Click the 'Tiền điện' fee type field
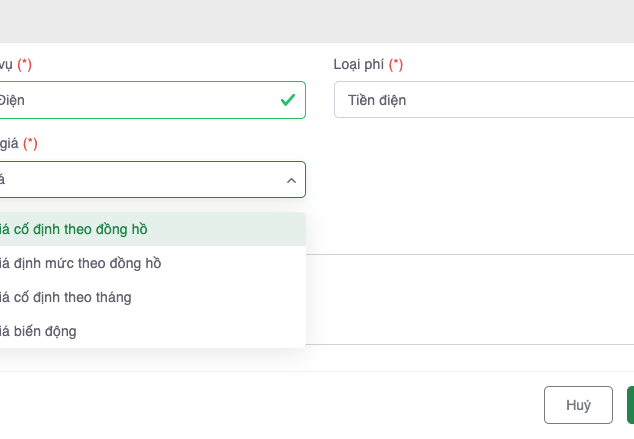This screenshot has width=634, height=439. pyautogui.click(x=480, y=100)
